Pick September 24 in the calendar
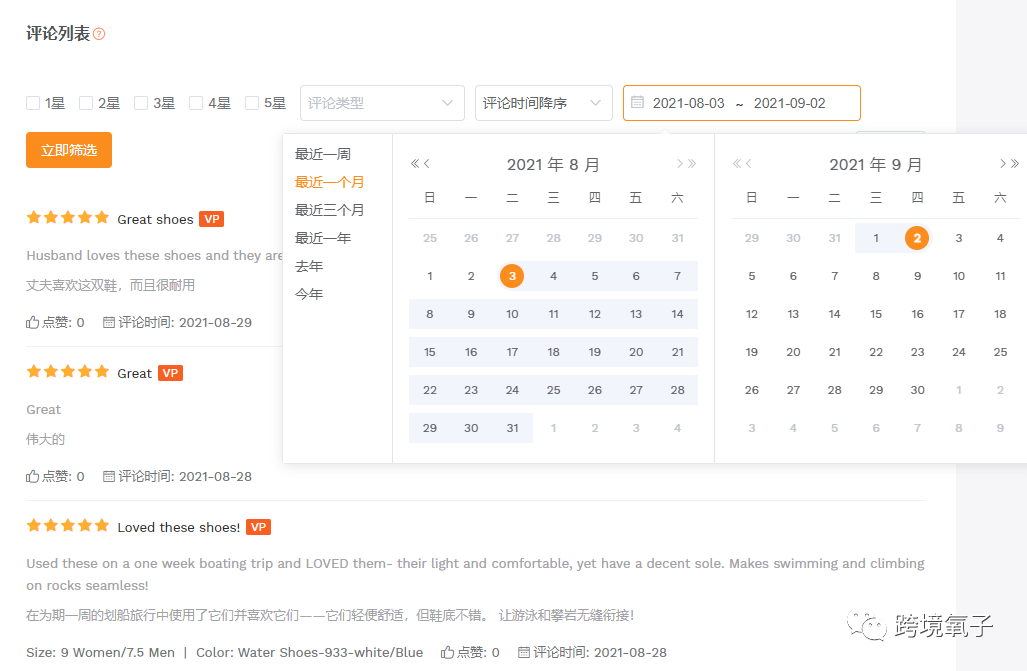 tap(958, 352)
